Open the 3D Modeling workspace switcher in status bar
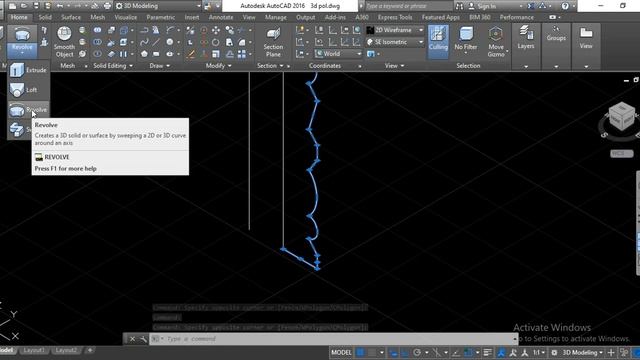 (582, 352)
